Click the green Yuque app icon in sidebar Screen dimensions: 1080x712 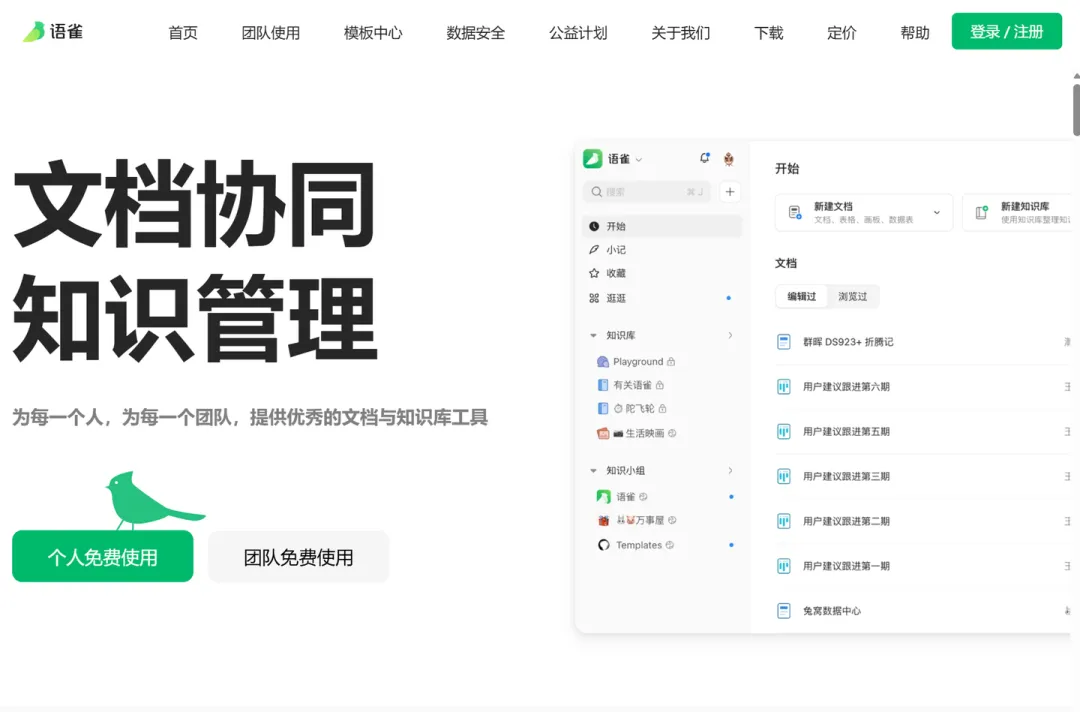coord(592,159)
